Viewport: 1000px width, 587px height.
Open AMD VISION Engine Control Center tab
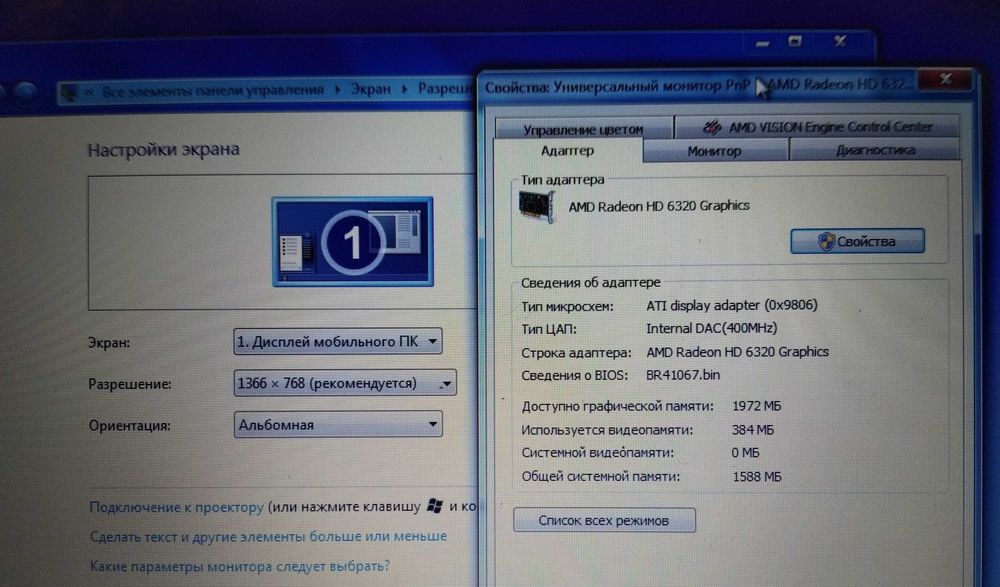(817, 127)
